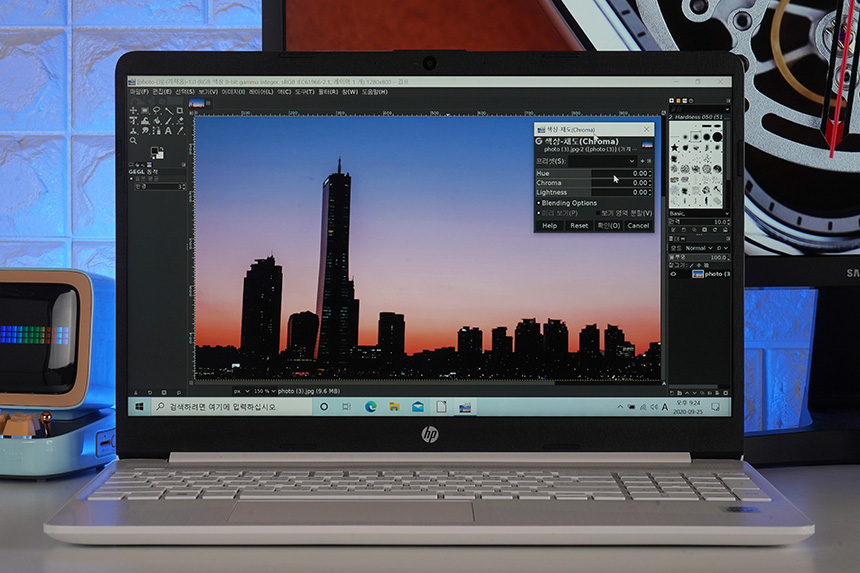Toggle lock pixels brush icon in layers panel
The height and width of the screenshot is (573, 860).
[692, 265]
